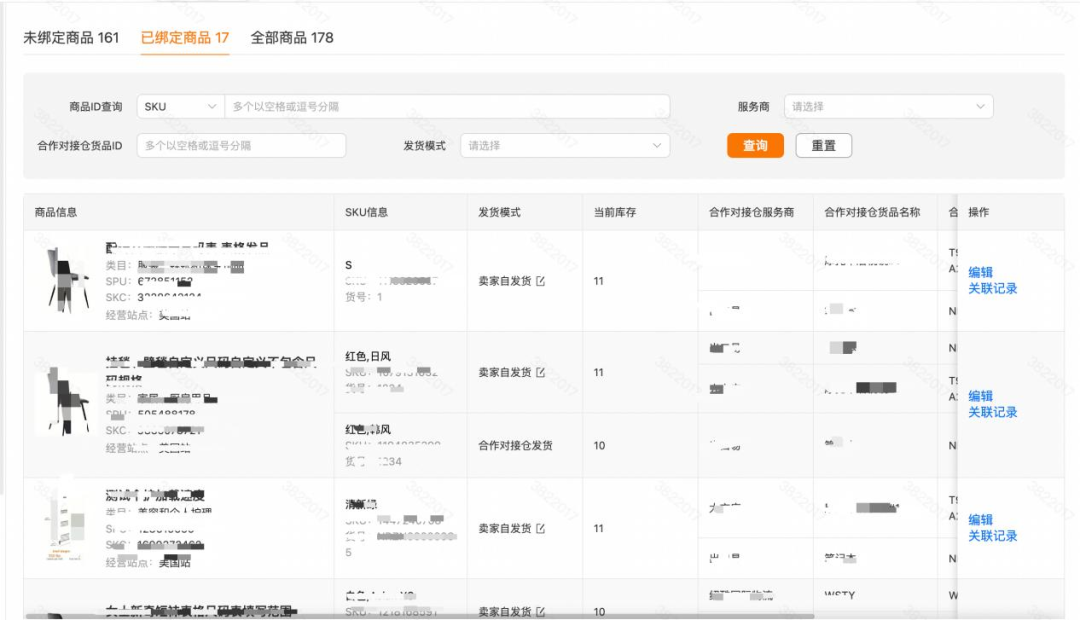Screen dimensions: 1080x620
Task: Open the SKU query type dropdown
Action: [179, 106]
